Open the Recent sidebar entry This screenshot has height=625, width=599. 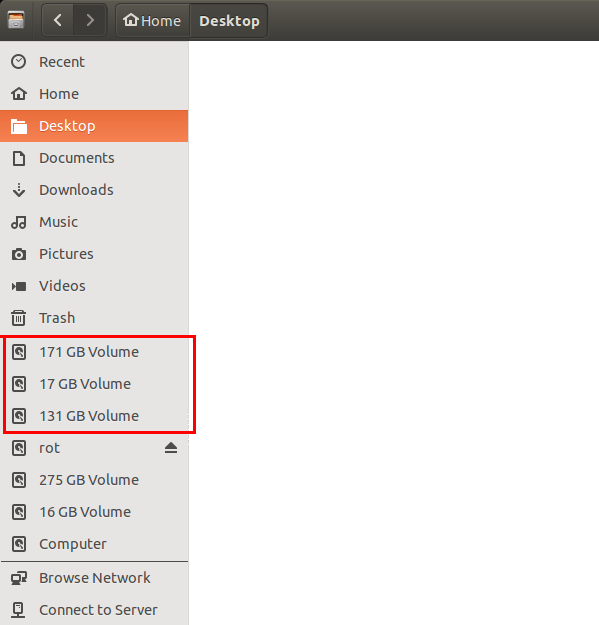94,62
